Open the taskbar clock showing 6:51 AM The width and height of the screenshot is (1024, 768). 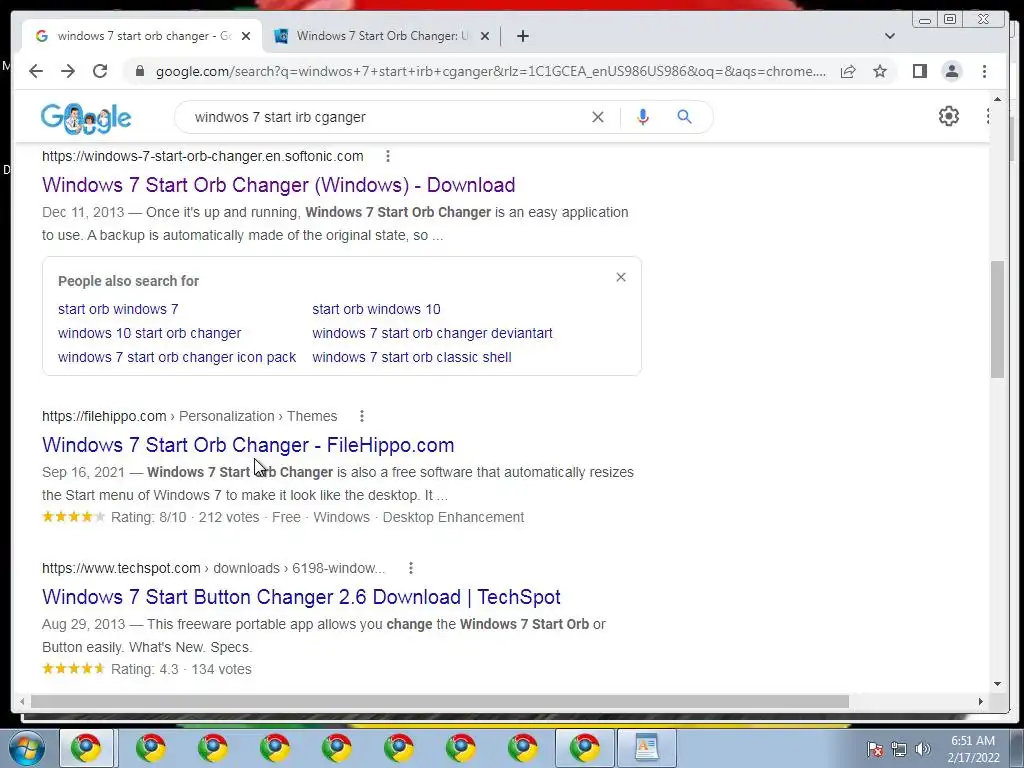coord(973,749)
